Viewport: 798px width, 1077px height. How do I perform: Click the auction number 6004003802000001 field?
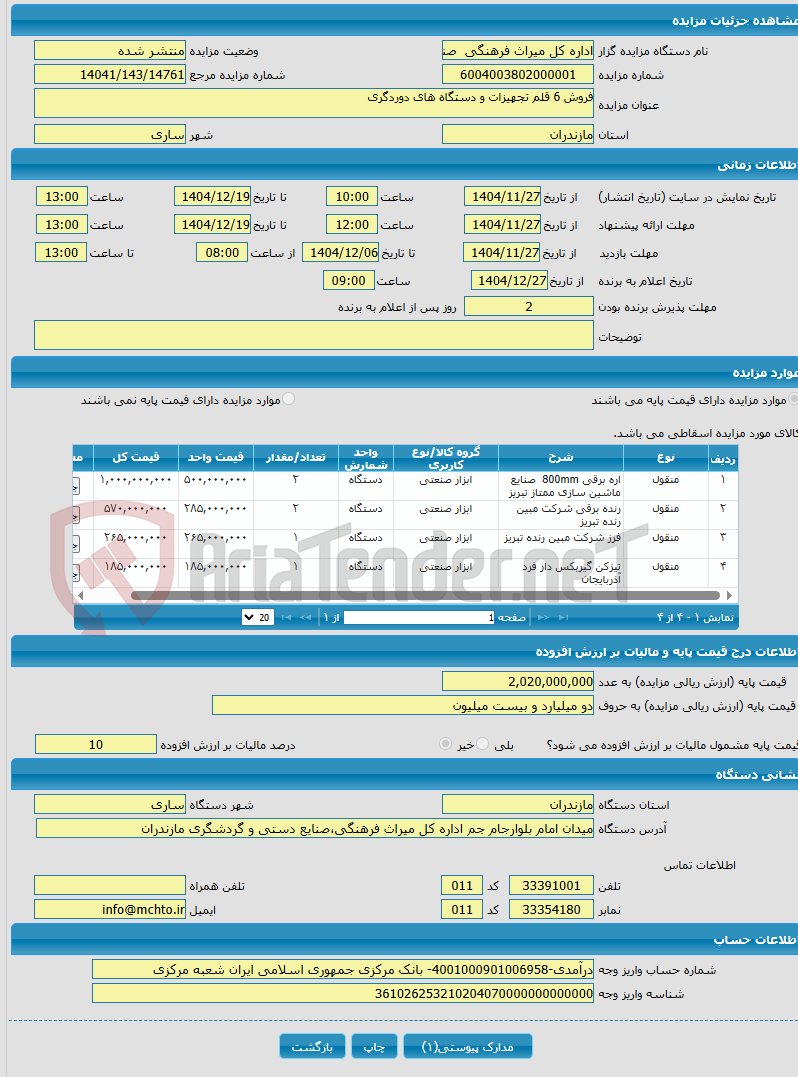(x=518, y=74)
